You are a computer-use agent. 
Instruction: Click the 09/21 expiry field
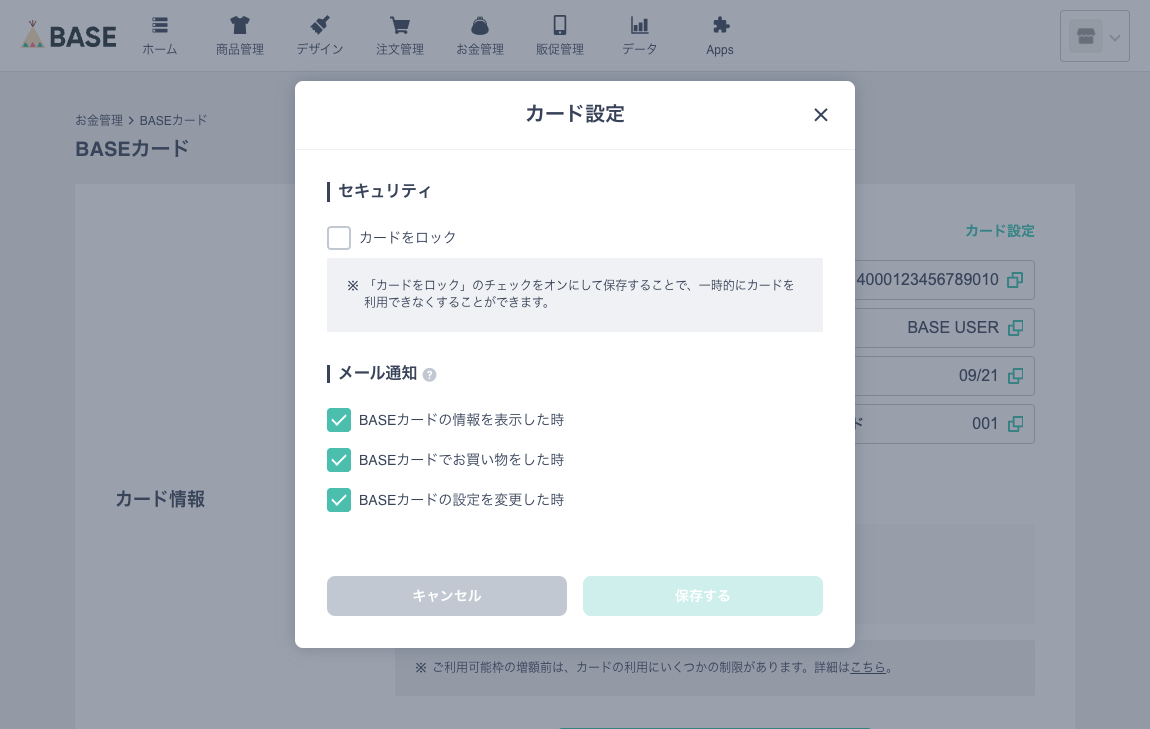[x=945, y=376]
